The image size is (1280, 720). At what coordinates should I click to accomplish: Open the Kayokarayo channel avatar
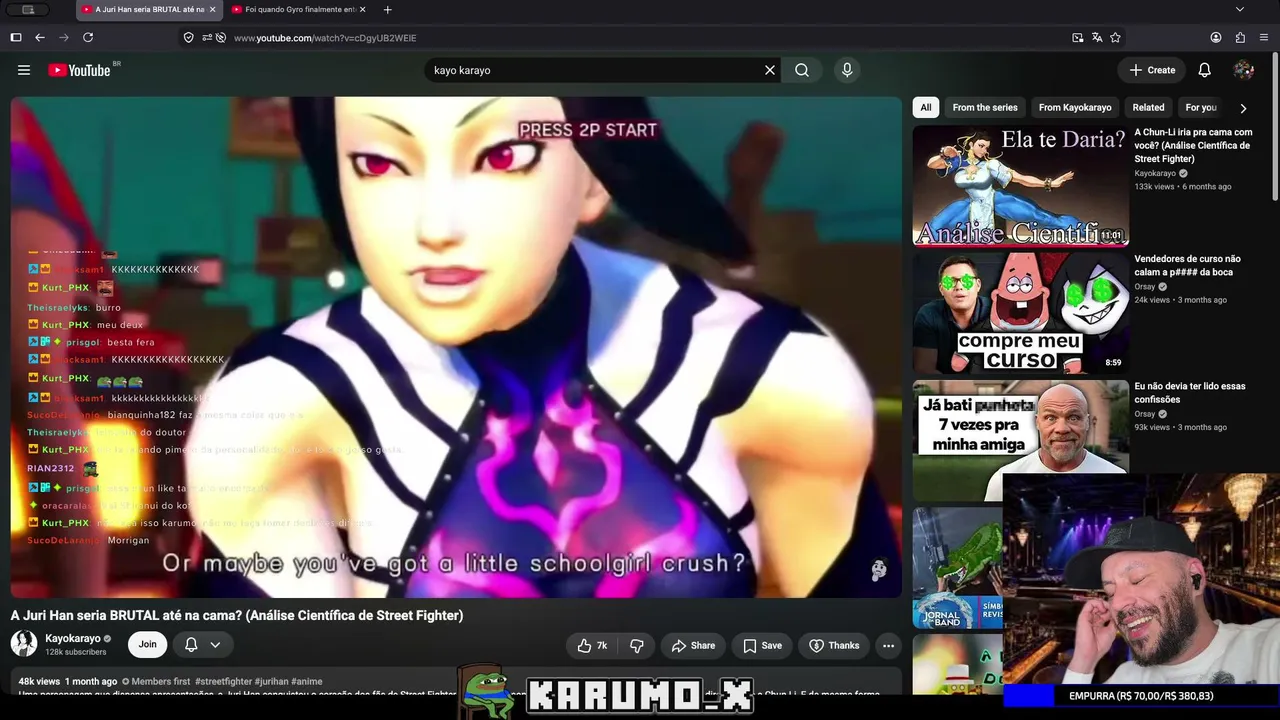pos(24,644)
